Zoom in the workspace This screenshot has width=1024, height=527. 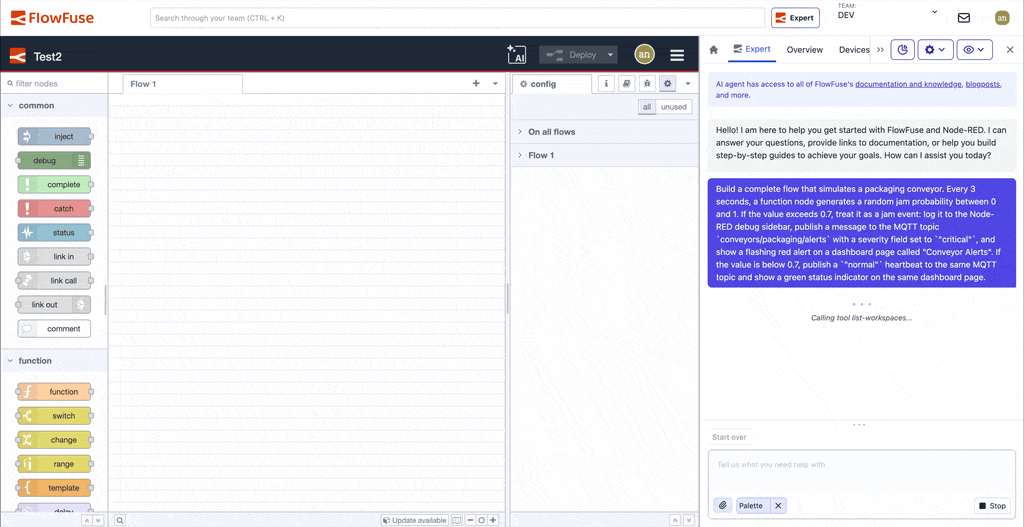click(x=494, y=520)
